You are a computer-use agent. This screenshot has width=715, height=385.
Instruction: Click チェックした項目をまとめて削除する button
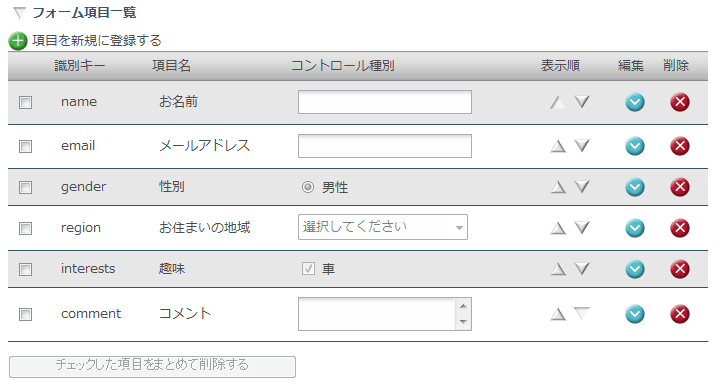tap(152, 367)
